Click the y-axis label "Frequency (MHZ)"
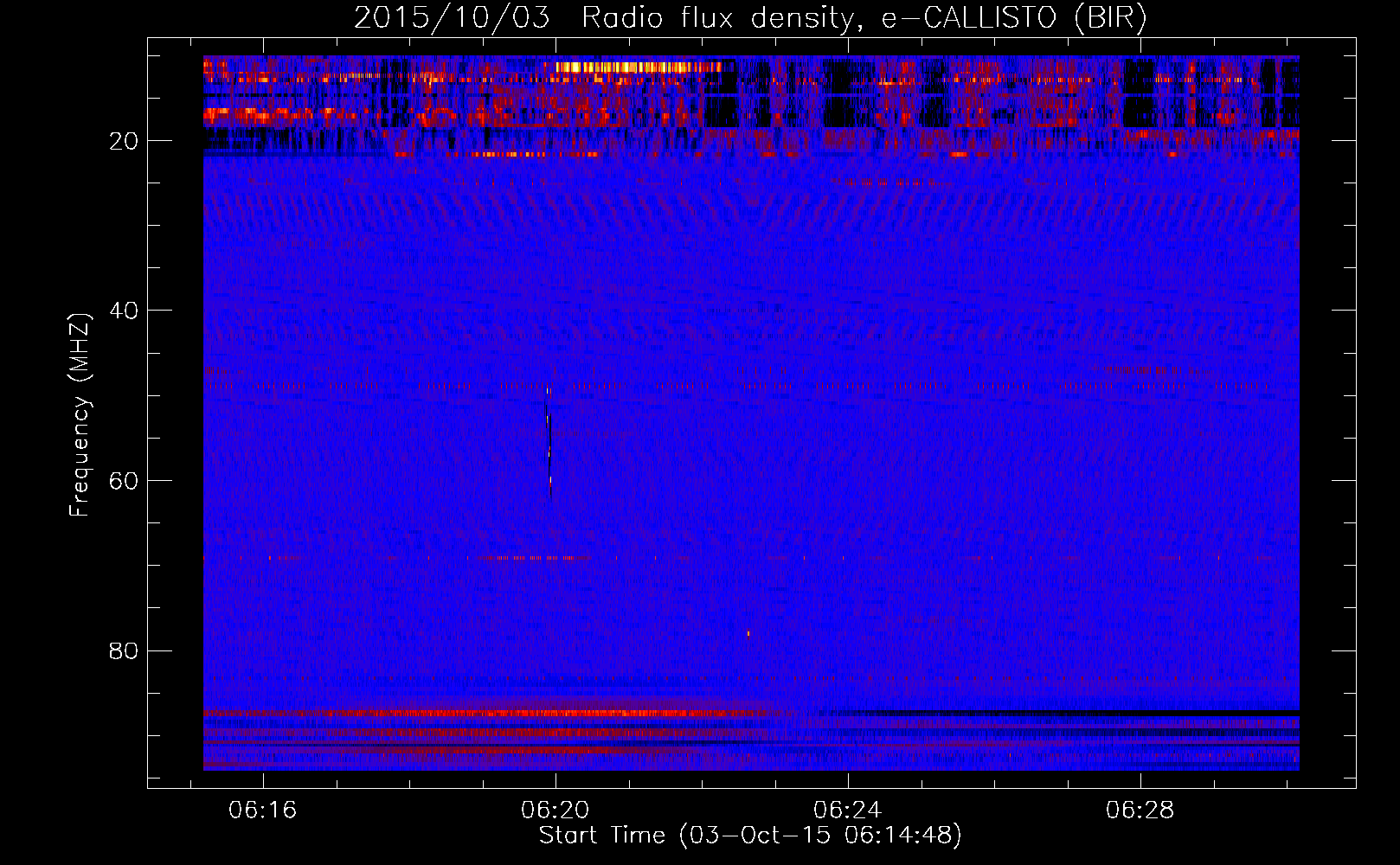The image size is (1400, 865). point(80,414)
